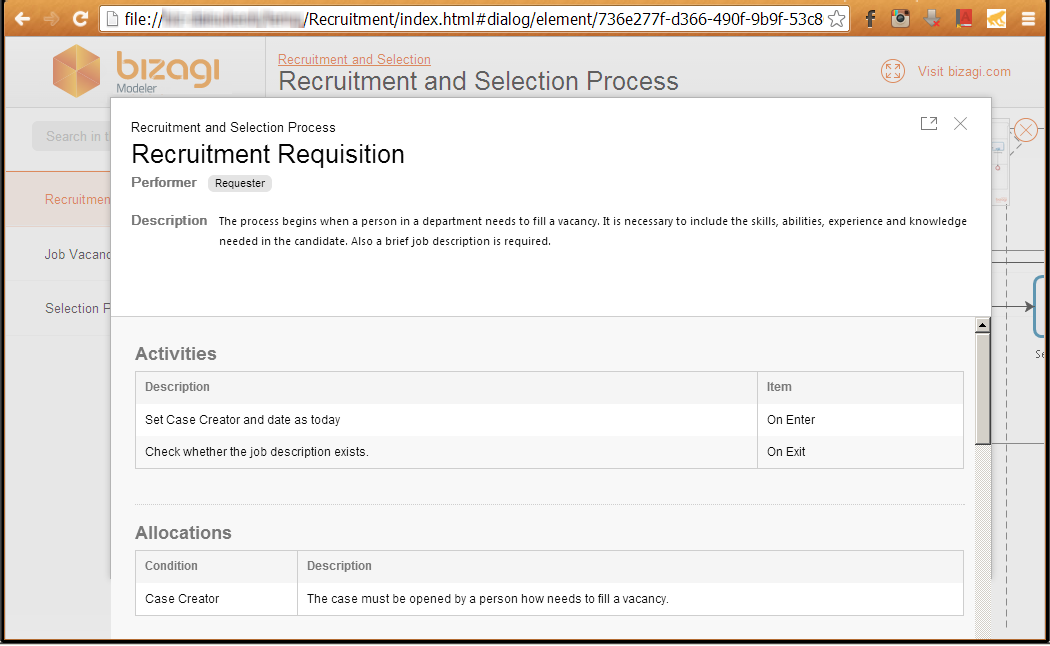The height and width of the screenshot is (646, 1050).
Task: Click the Bizagi Modeler logo
Action: pyautogui.click(x=136, y=70)
